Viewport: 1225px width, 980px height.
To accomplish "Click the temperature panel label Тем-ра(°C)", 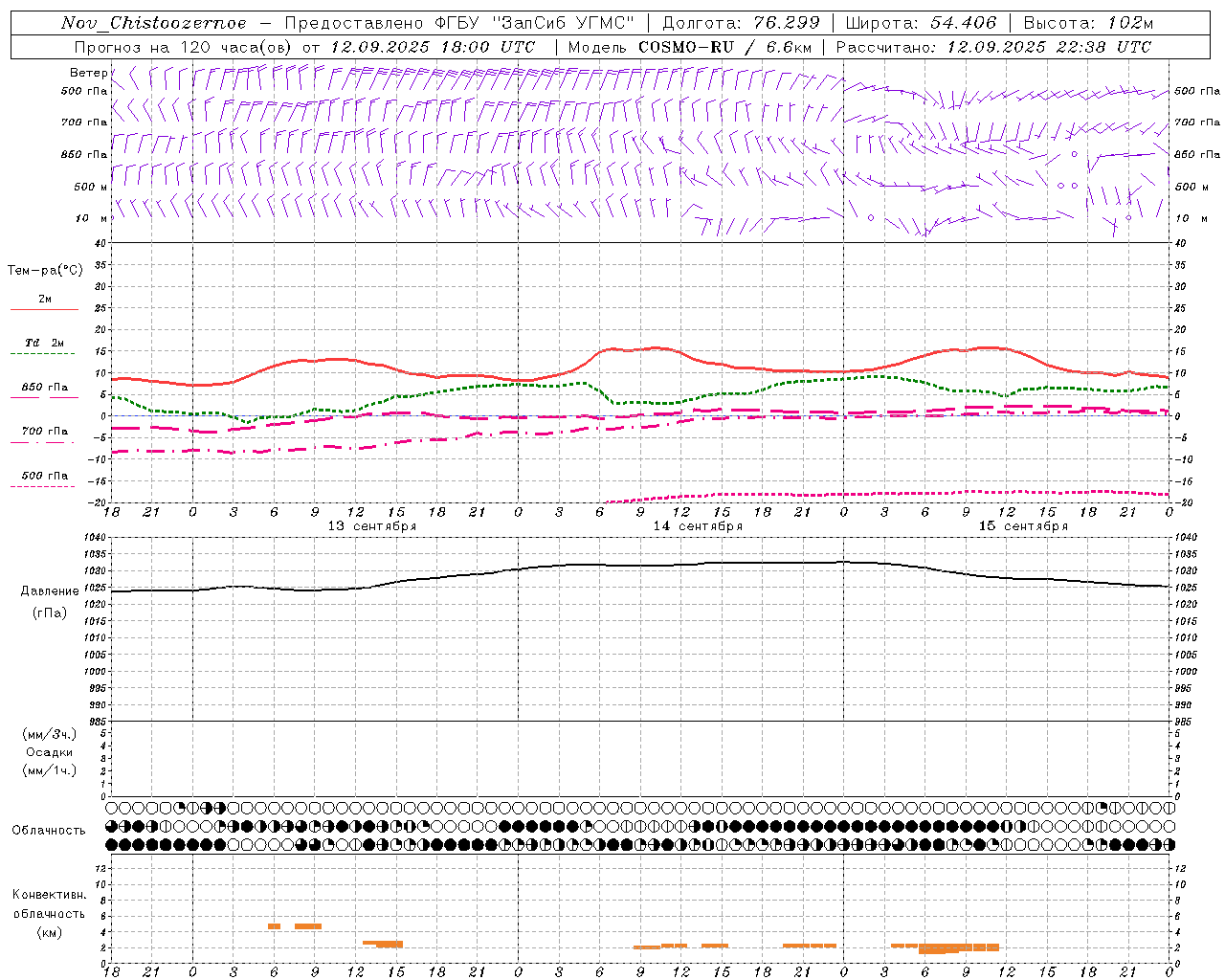I will point(45,271).
